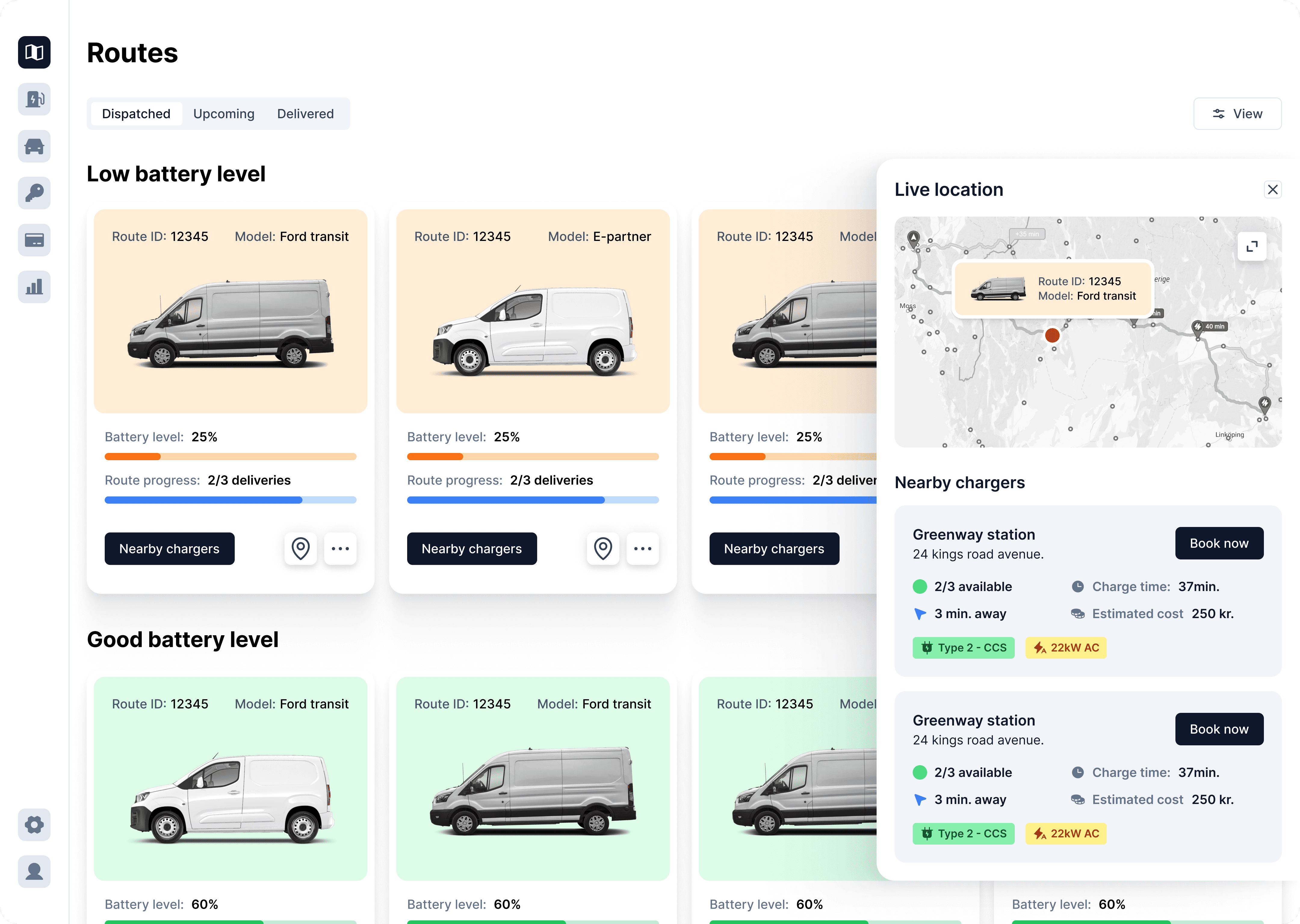Switch to the Upcoming tab
Image resolution: width=1300 pixels, height=924 pixels.
tap(224, 114)
